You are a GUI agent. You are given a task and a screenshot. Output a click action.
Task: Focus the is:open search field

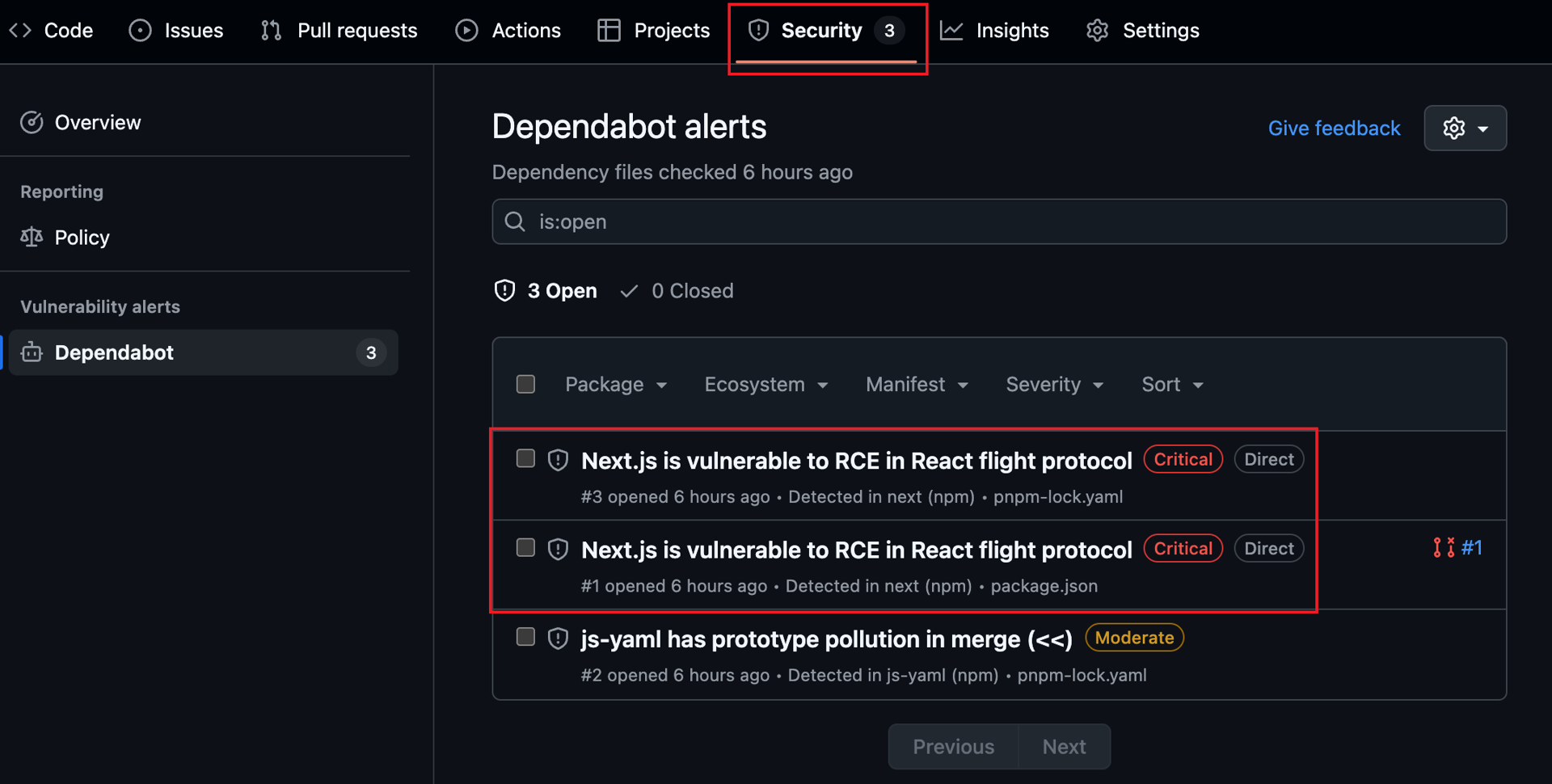pyautogui.click(x=999, y=221)
